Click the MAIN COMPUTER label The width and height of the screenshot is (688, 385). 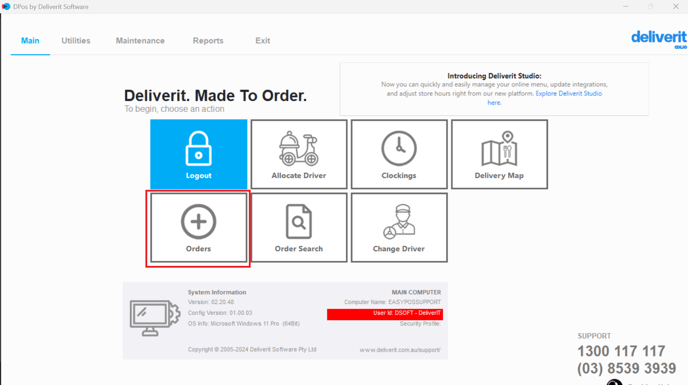(x=416, y=292)
